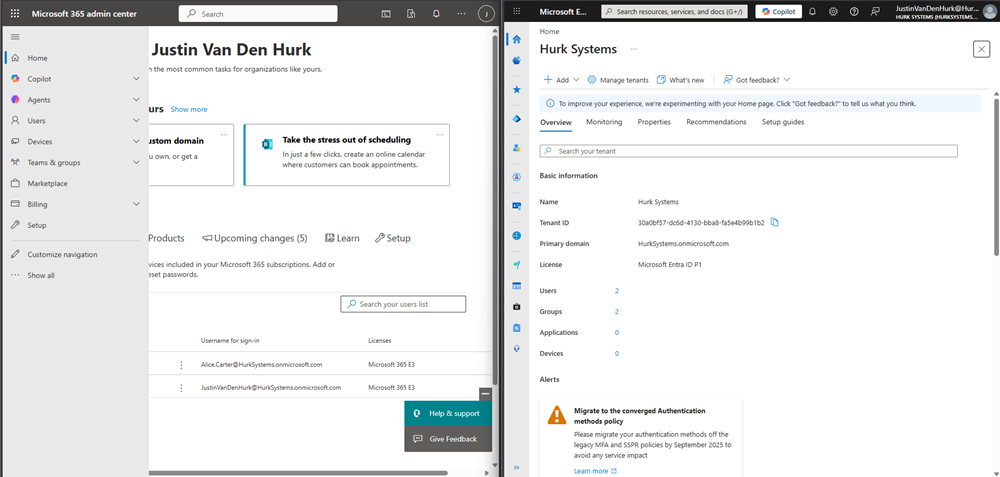Open the Users count link showing 2

[617, 291]
